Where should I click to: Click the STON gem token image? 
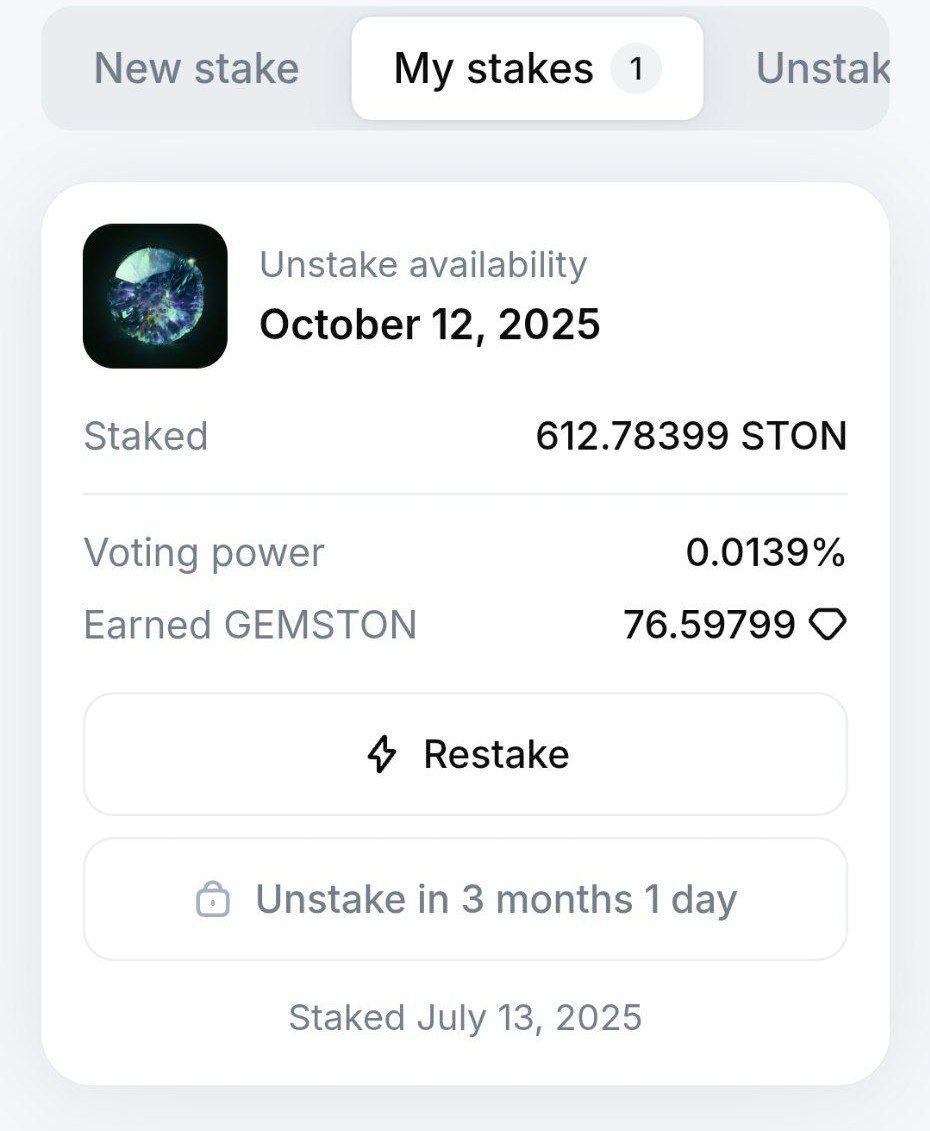pos(155,296)
